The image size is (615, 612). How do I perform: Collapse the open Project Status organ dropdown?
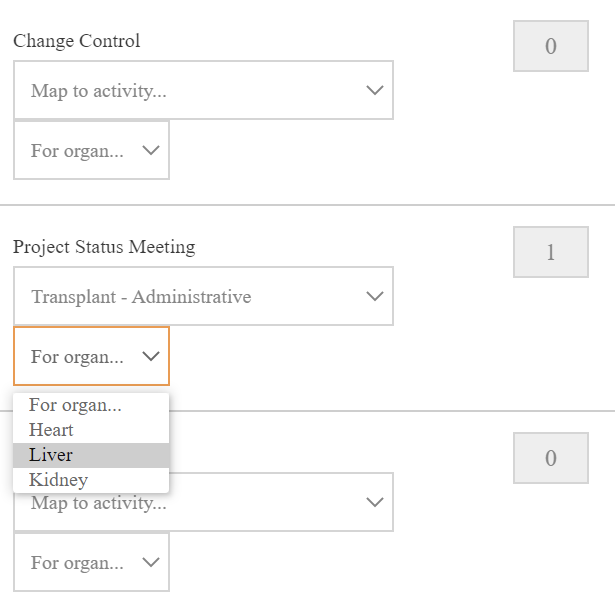click(x=91, y=356)
